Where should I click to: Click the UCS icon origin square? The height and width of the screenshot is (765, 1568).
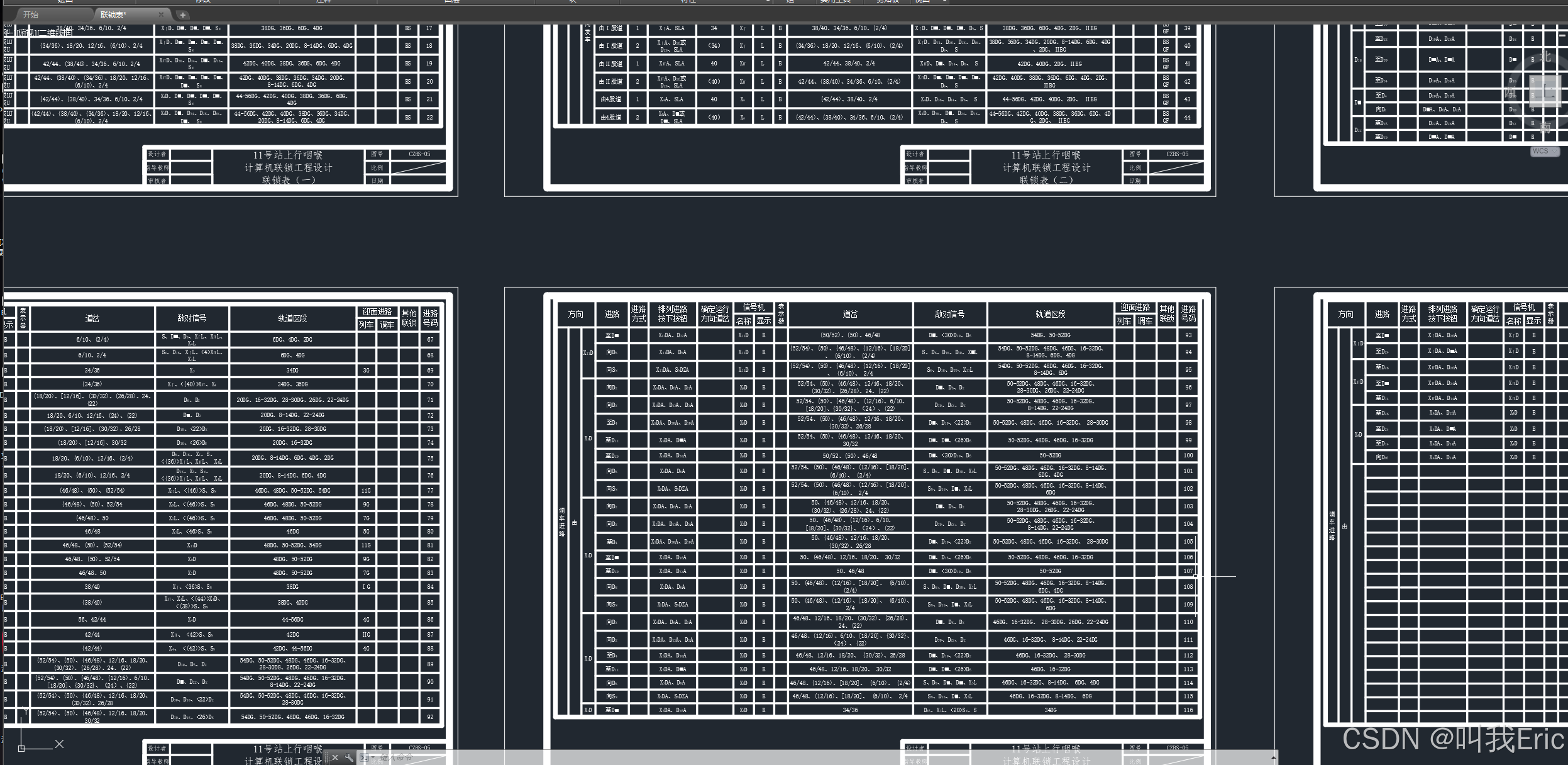point(21,748)
